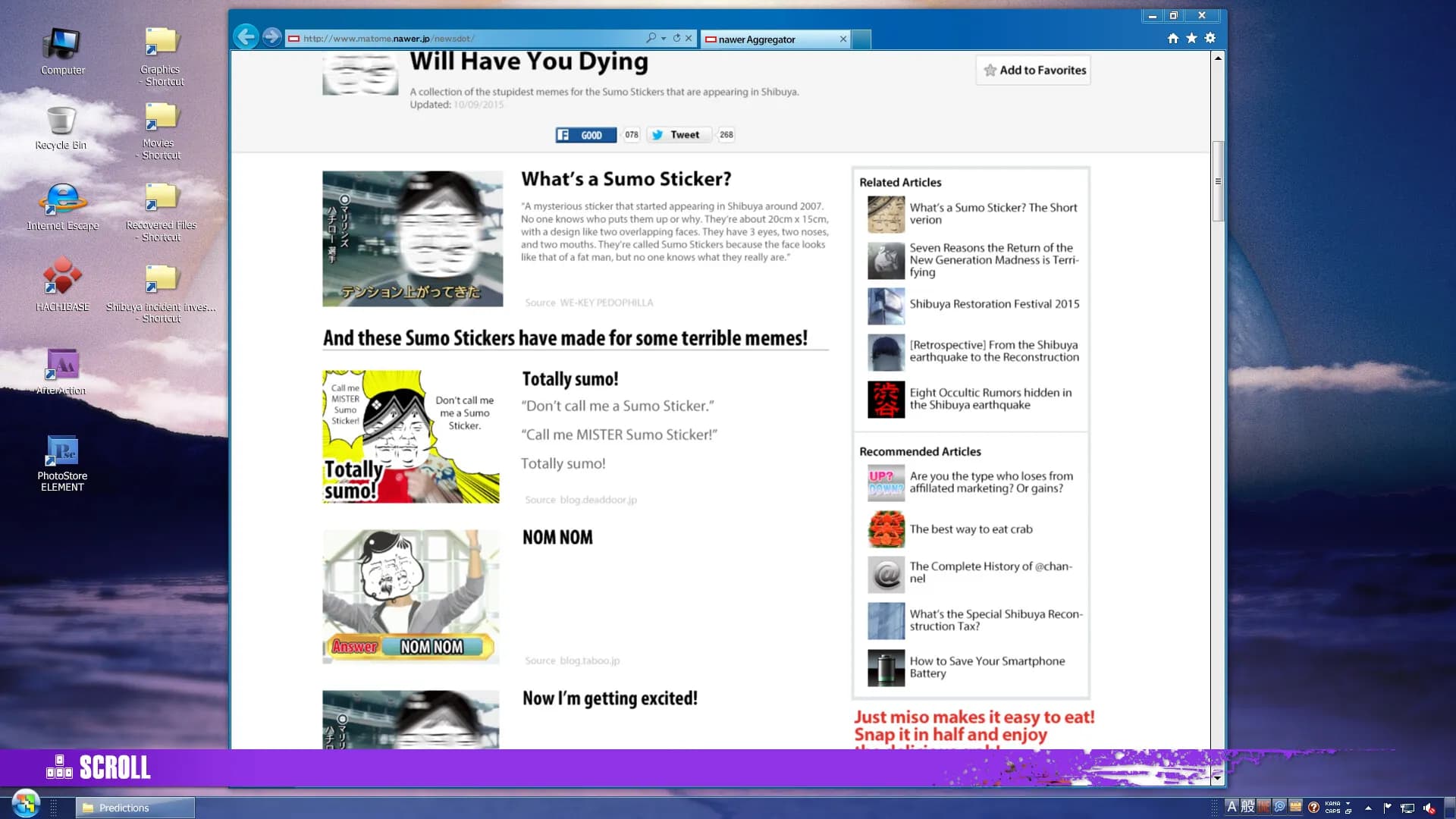Click the star icon to favorite the page
Viewport: 1456px width, 819px height.
pyautogui.click(x=1191, y=38)
